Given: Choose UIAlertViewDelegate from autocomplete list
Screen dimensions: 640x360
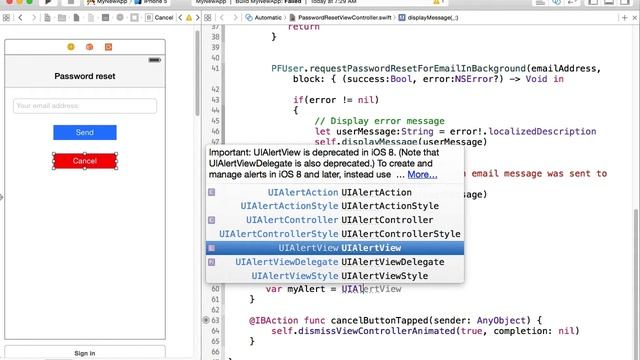Looking at the screenshot, I should pyautogui.click(x=335, y=262).
